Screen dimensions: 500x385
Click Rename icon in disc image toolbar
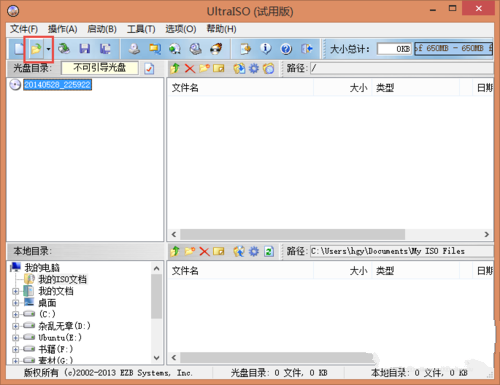[x=219, y=69]
